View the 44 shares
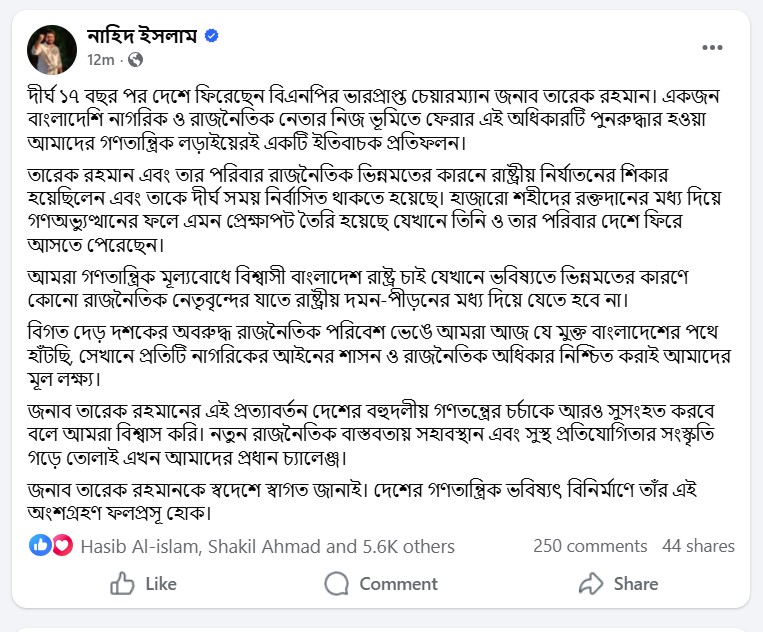The height and width of the screenshot is (632, 763). pos(698,546)
